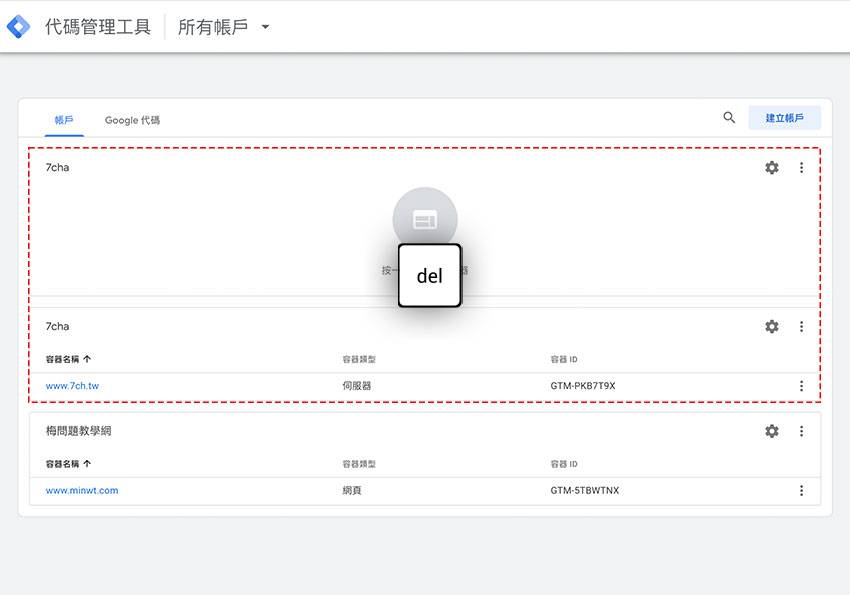Viewport: 850px width, 595px height.
Task: Open settings gear for 7cha account with www.7ch.tw
Action: [771, 326]
